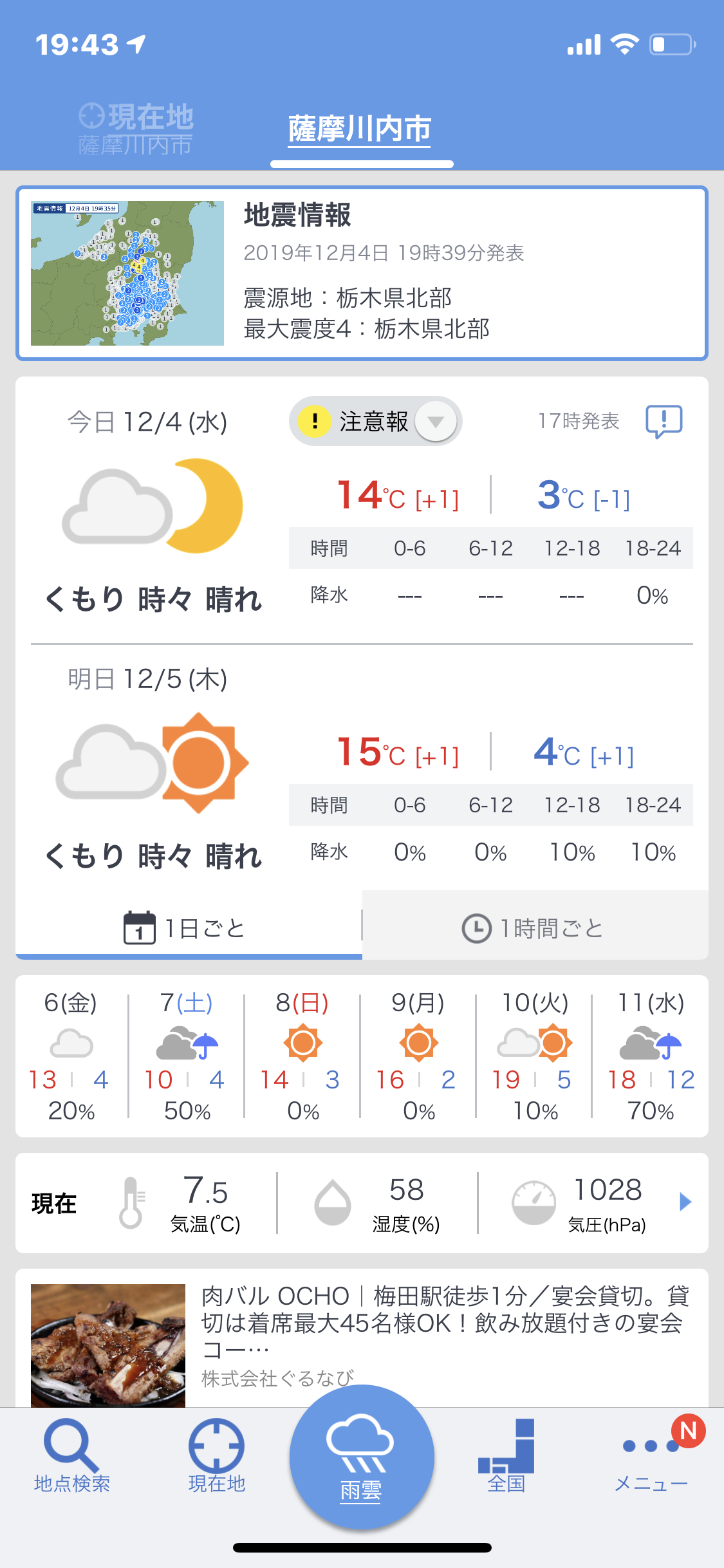The image size is (724, 1568).
Task: Select the 薩摩川内市 city tab
Action: pos(360,130)
